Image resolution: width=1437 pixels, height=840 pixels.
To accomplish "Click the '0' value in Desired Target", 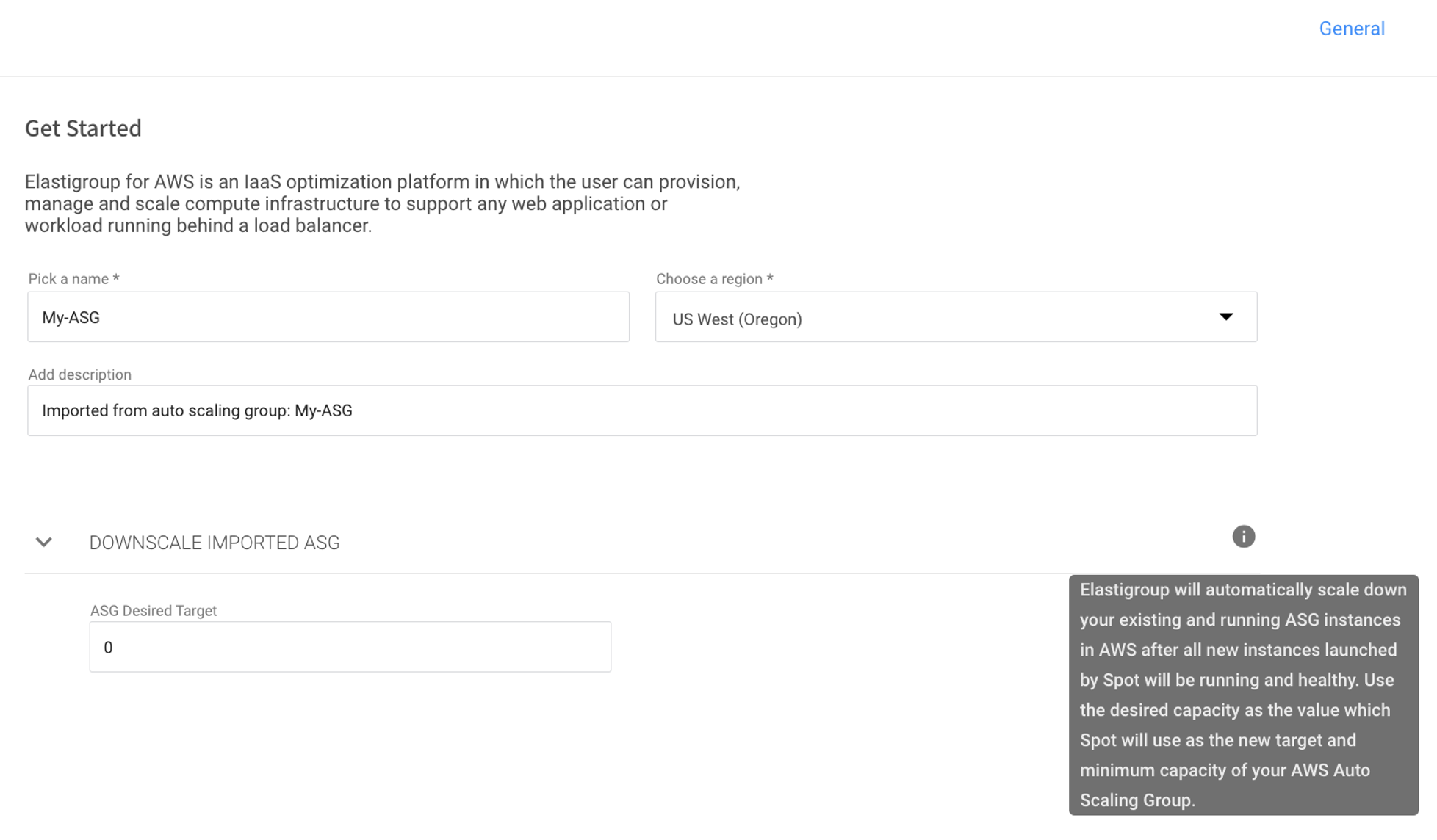I will click(108, 648).
